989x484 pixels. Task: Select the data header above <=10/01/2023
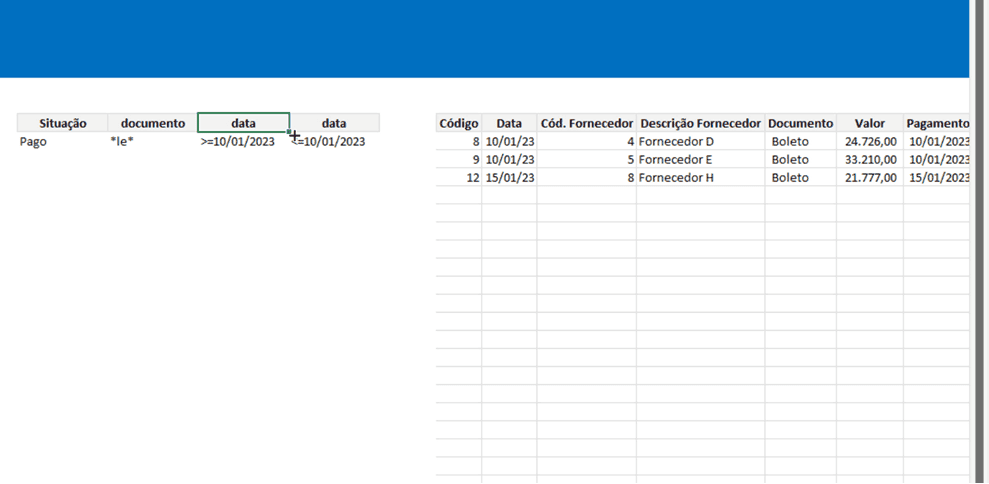(x=334, y=123)
